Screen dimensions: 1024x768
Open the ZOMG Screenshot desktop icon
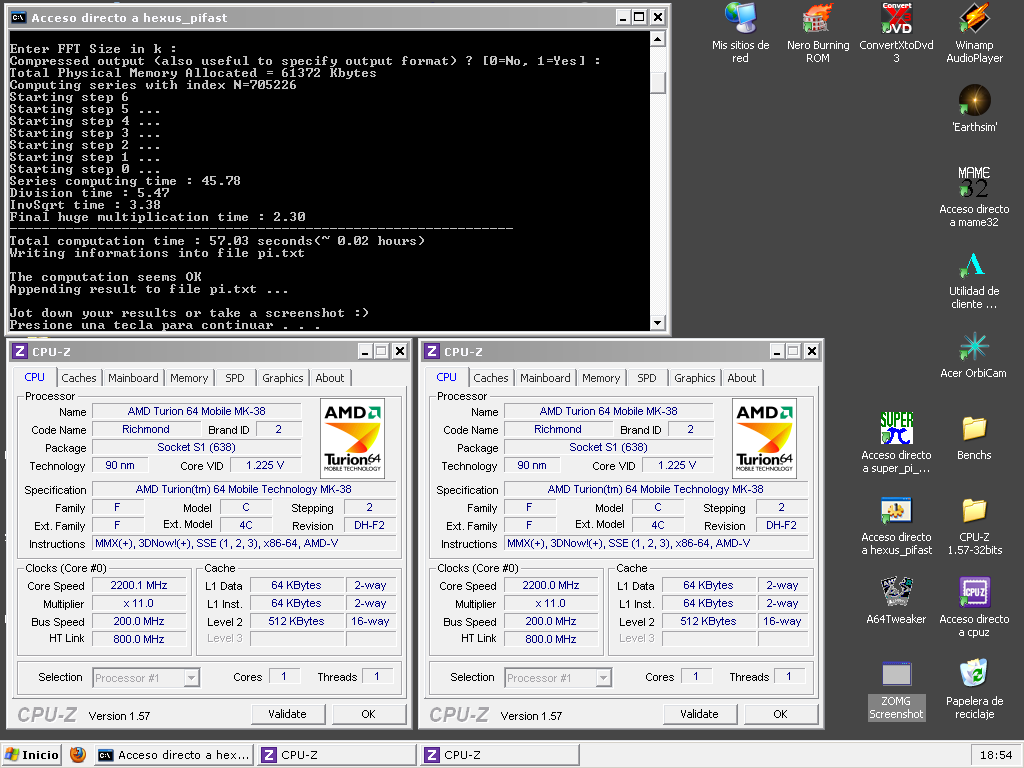(x=896, y=691)
